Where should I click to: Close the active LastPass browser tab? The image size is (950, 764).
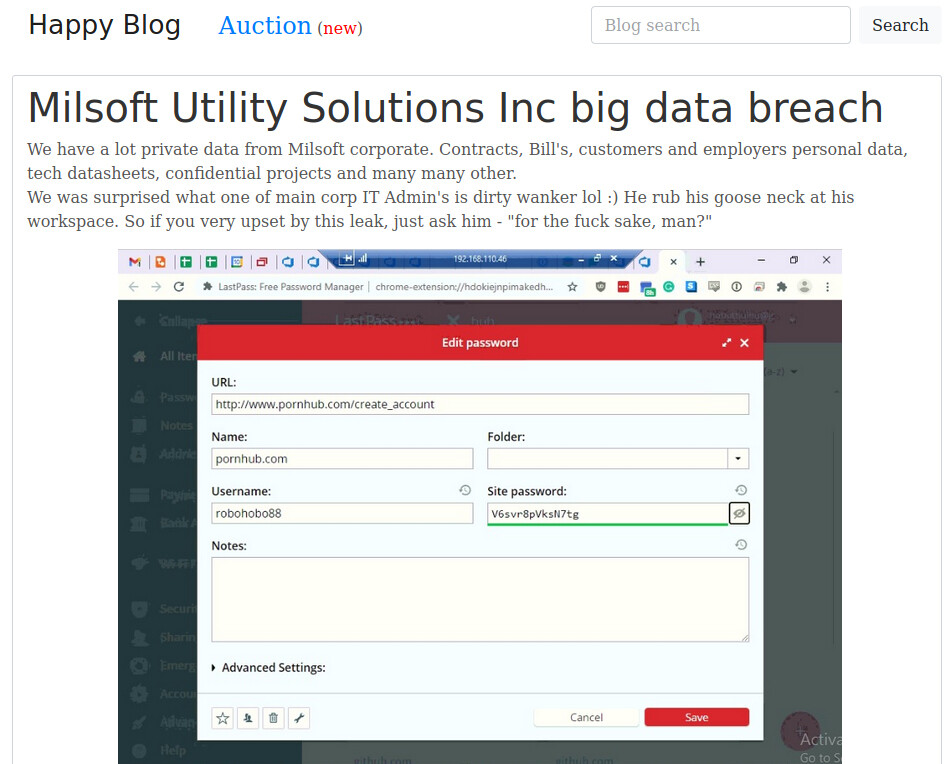(673, 262)
